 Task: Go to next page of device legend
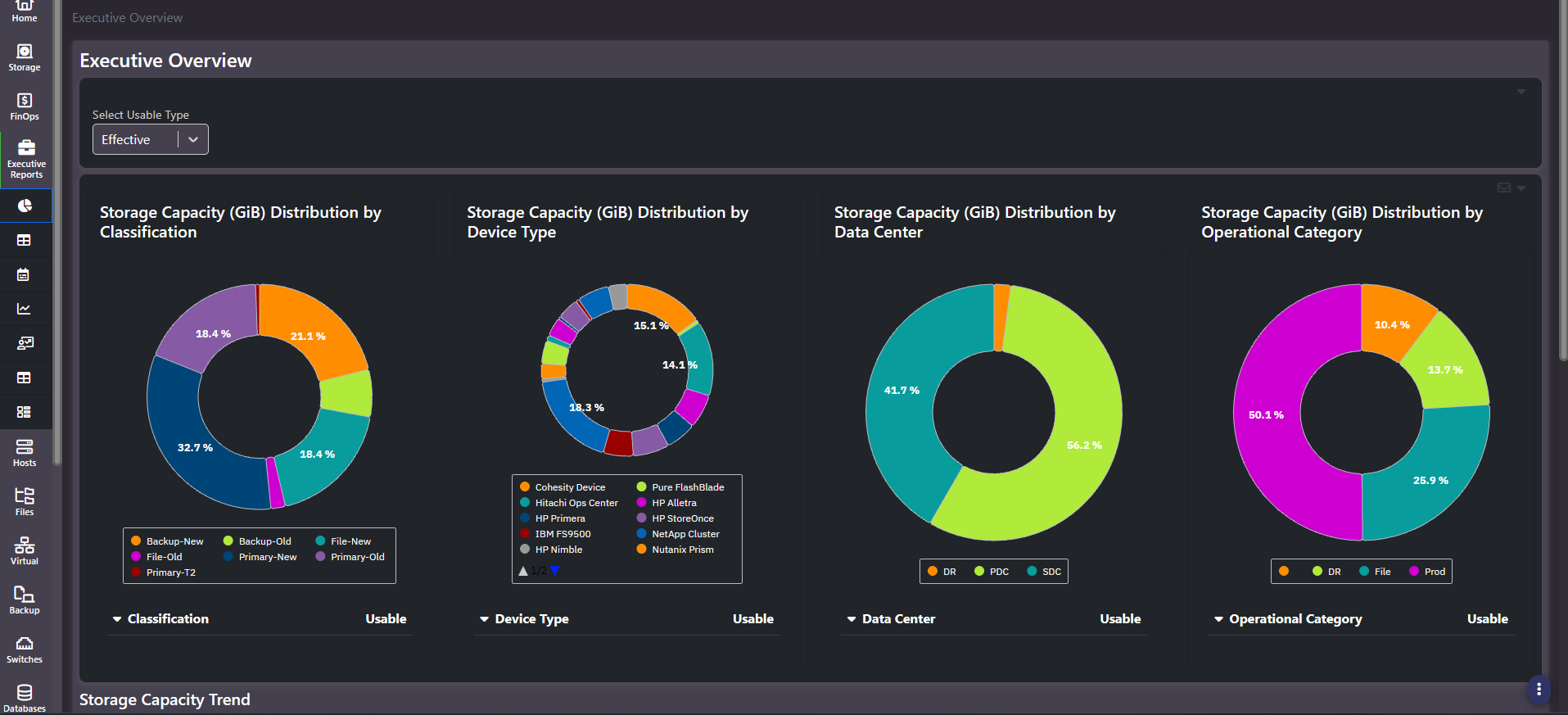point(555,571)
